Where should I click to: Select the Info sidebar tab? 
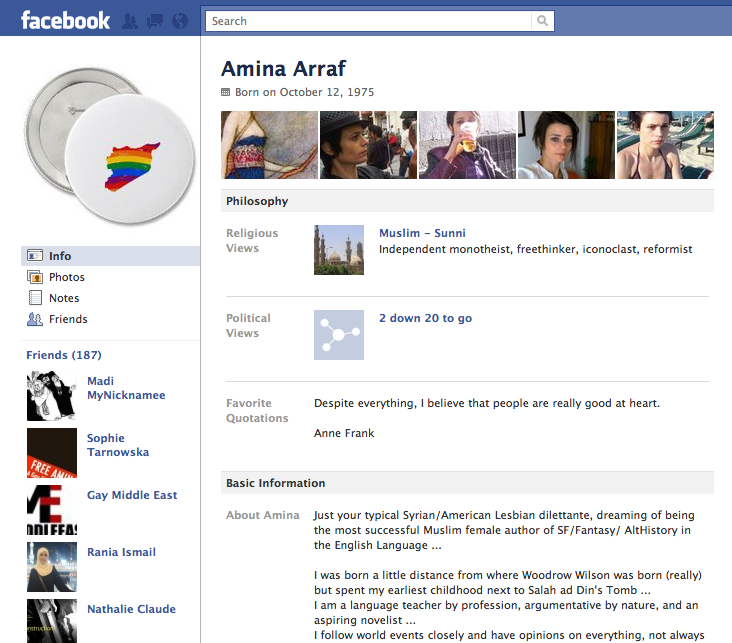pos(60,256)
